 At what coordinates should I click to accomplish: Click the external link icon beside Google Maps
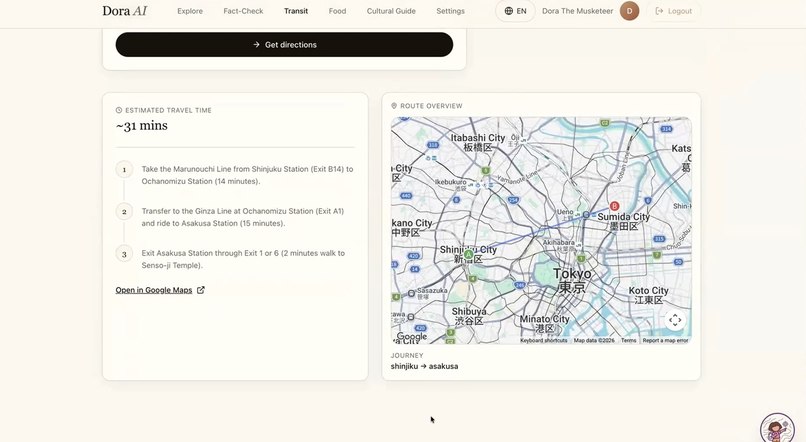[x=201, y=290]
